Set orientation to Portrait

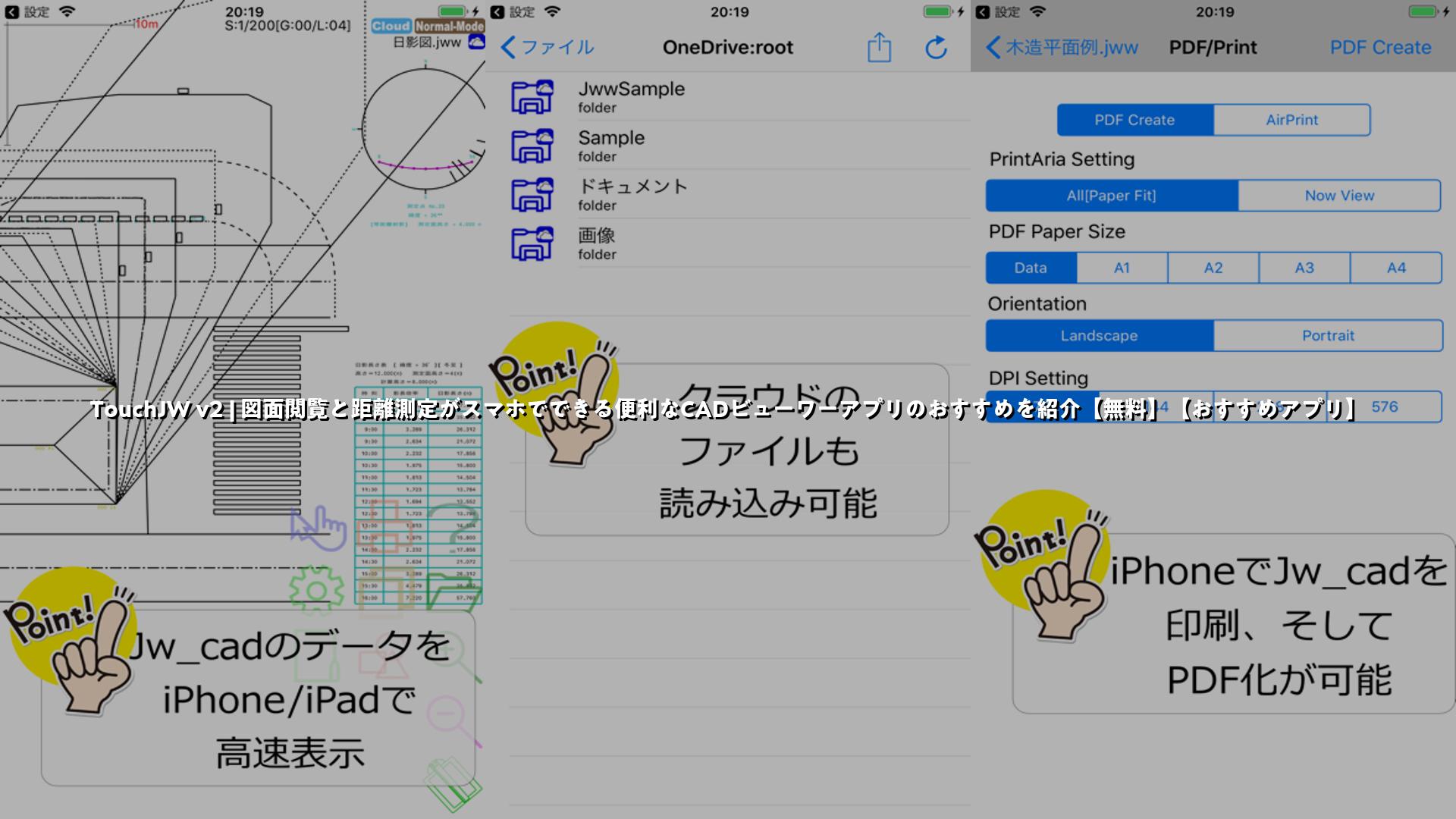tap(1329, 335)
